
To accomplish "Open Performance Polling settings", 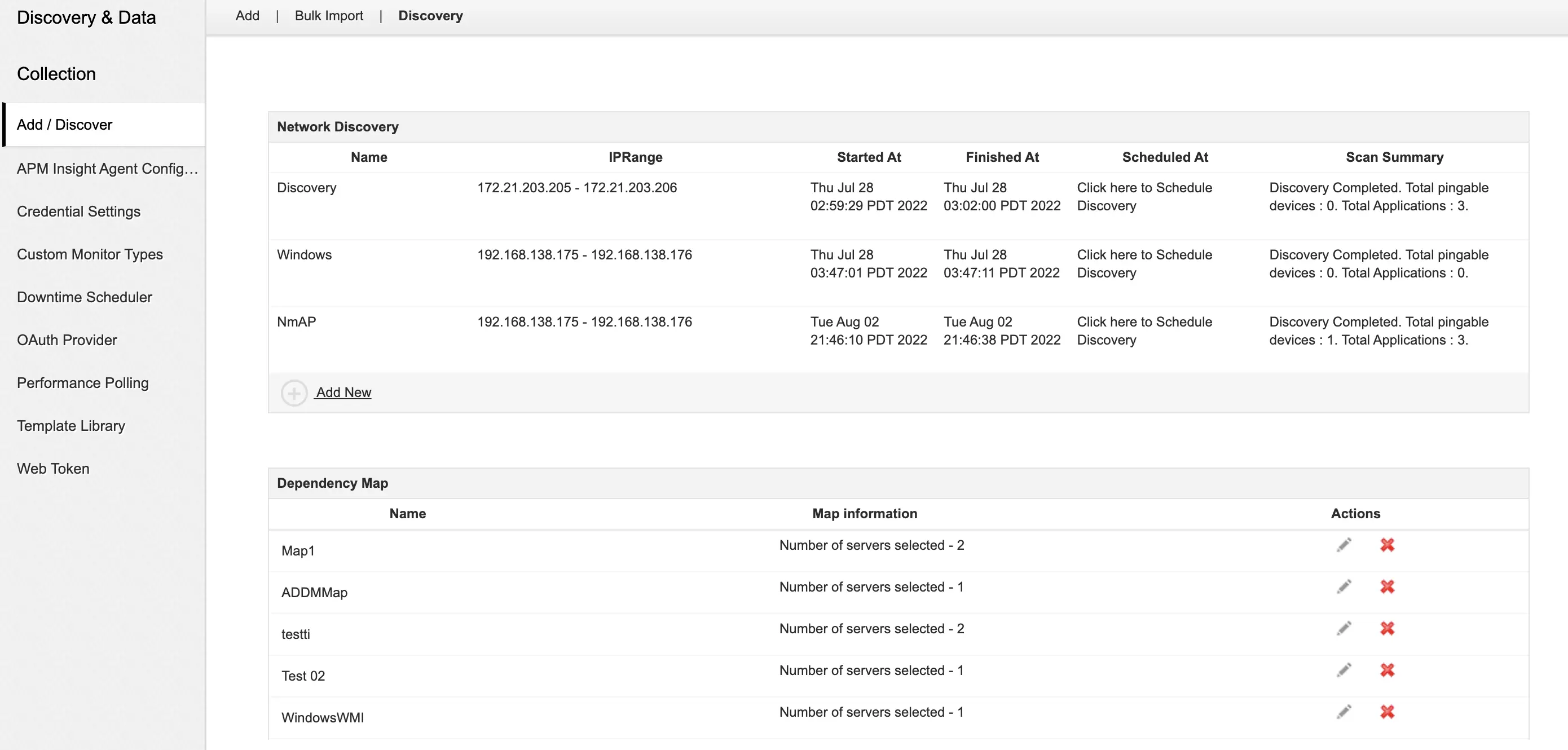I will 83,383.
